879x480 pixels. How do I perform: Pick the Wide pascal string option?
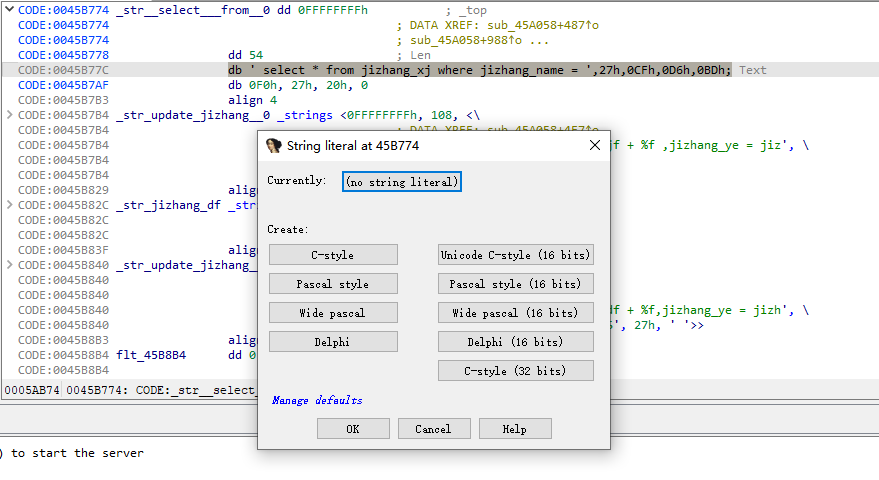pos(333,313)
